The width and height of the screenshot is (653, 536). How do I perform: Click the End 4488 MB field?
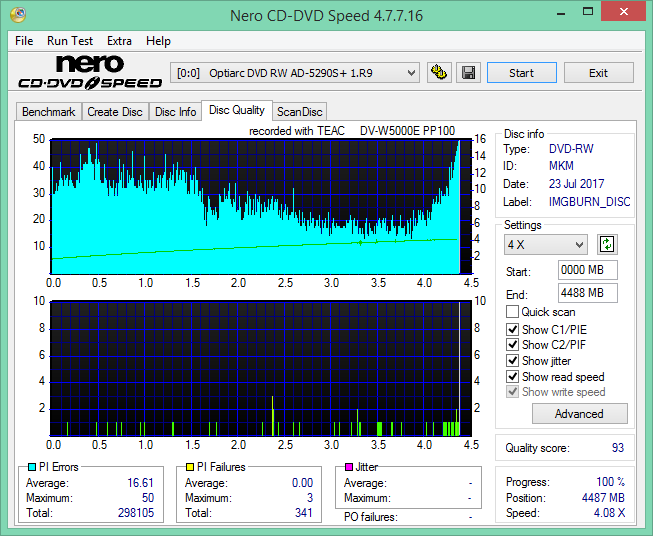[588, 293]
